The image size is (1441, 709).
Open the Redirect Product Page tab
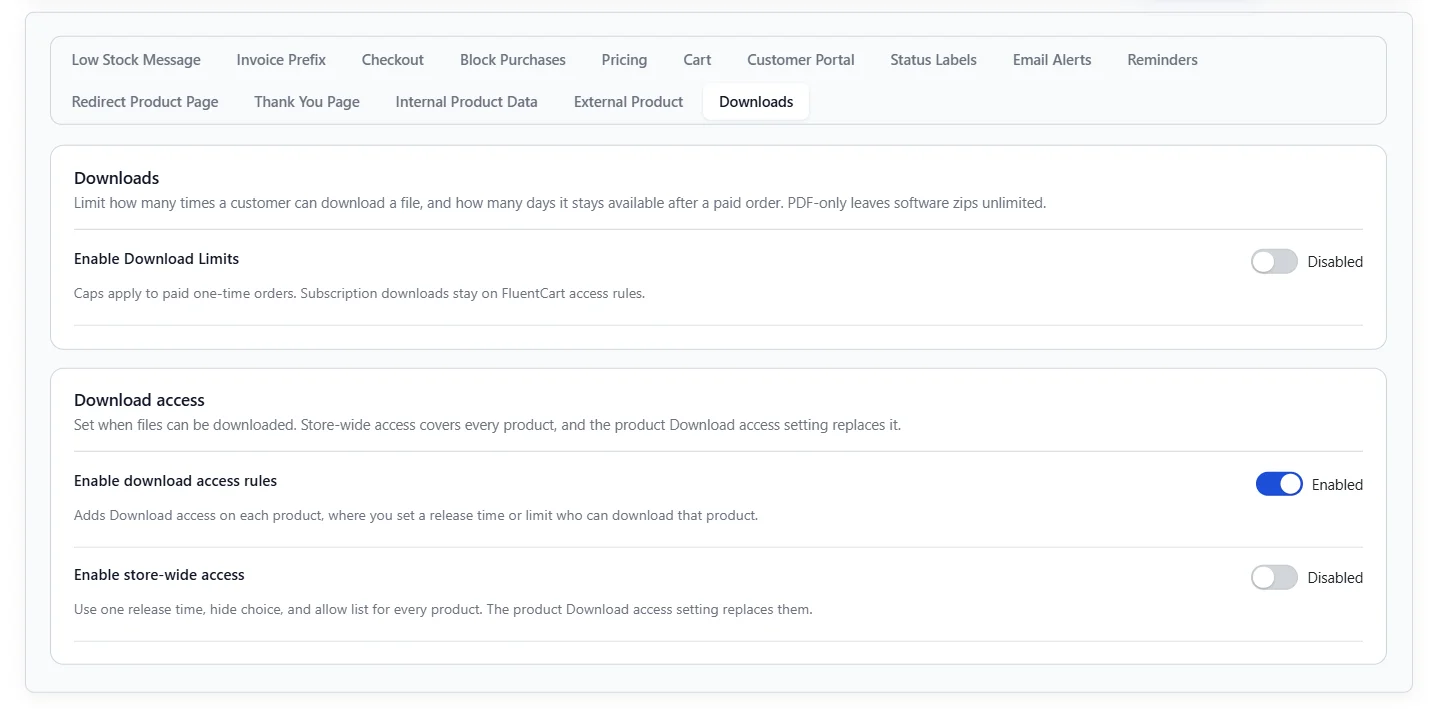pos(145,102)
